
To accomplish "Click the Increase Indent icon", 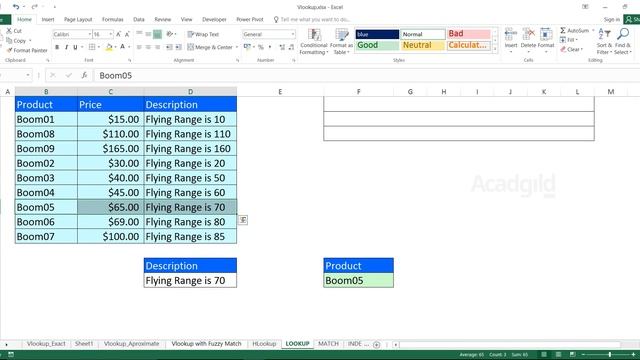I will point(178,47).
